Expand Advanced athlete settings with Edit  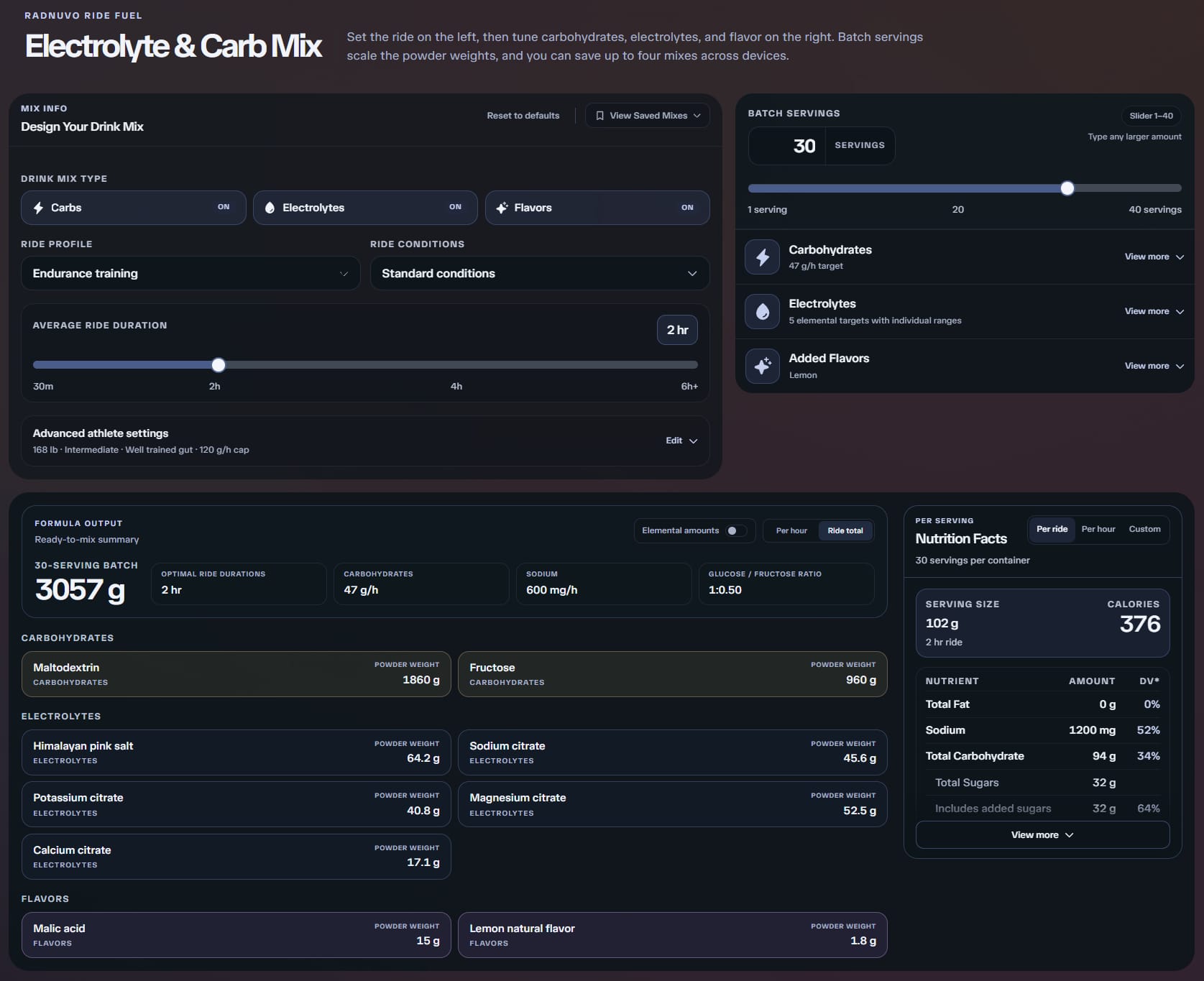[681, 441]
